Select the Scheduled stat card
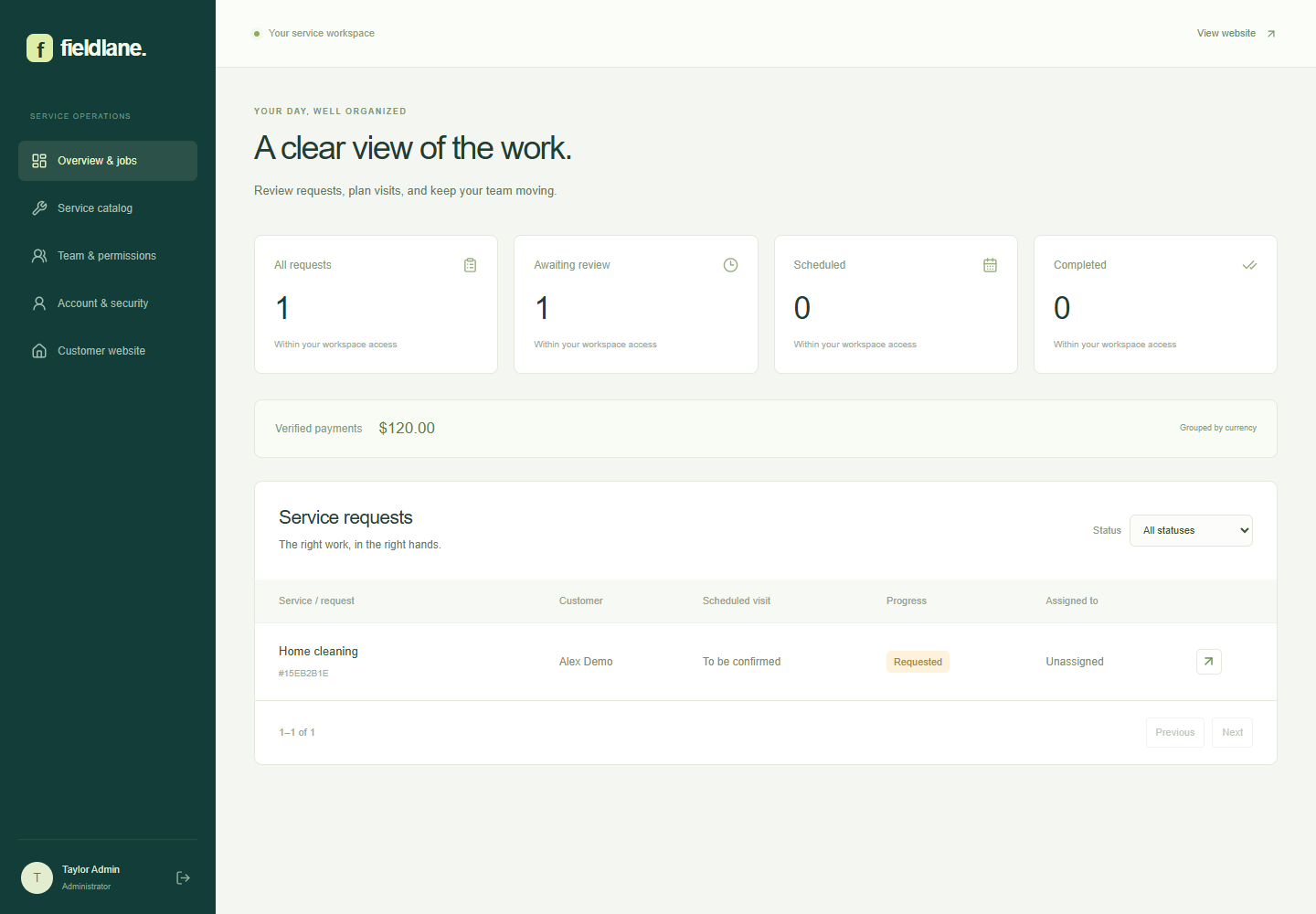The height and width of the screenshot is (914, 1316). [896, 304]
